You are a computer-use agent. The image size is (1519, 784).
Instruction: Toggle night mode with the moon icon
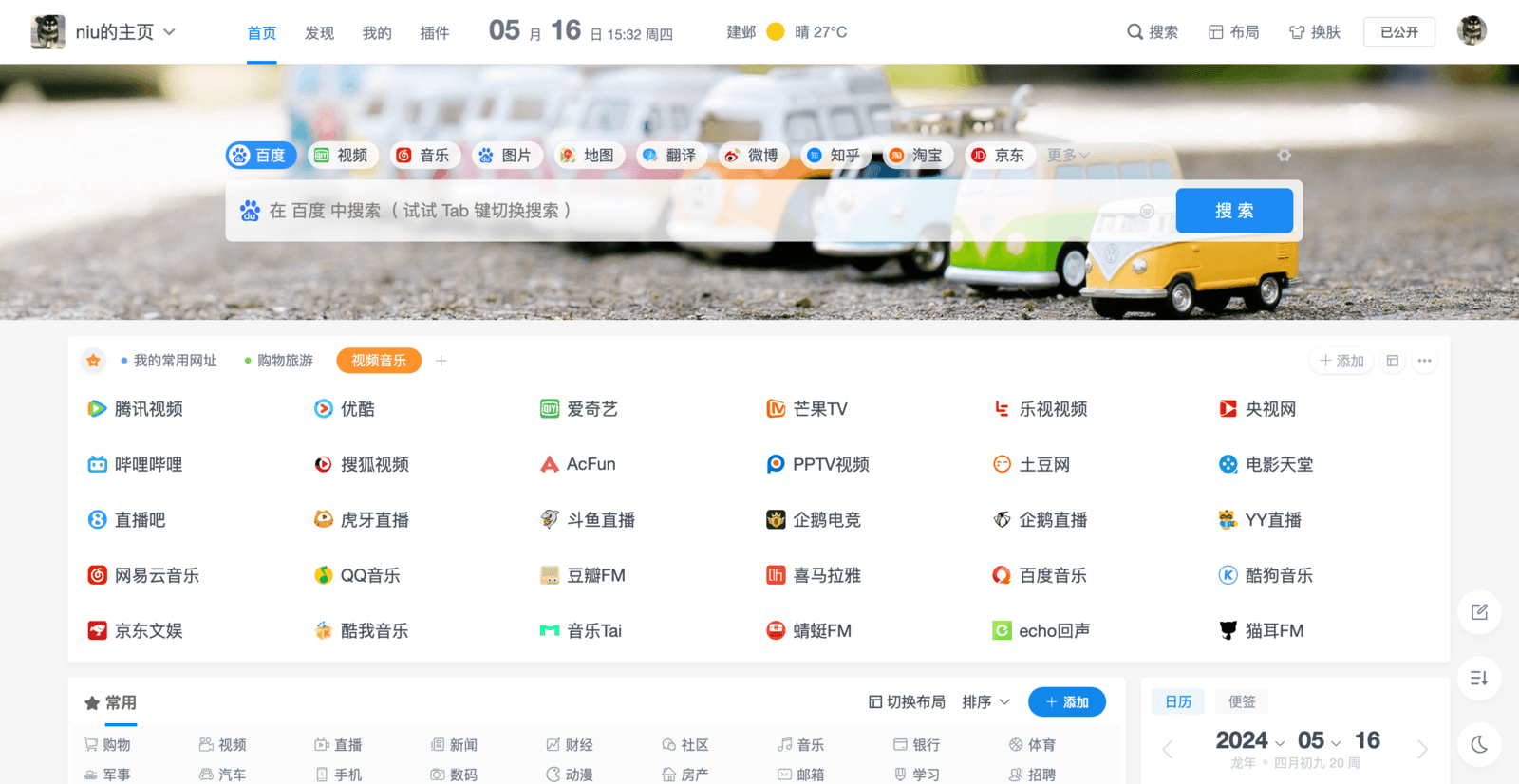(1479, 744)
